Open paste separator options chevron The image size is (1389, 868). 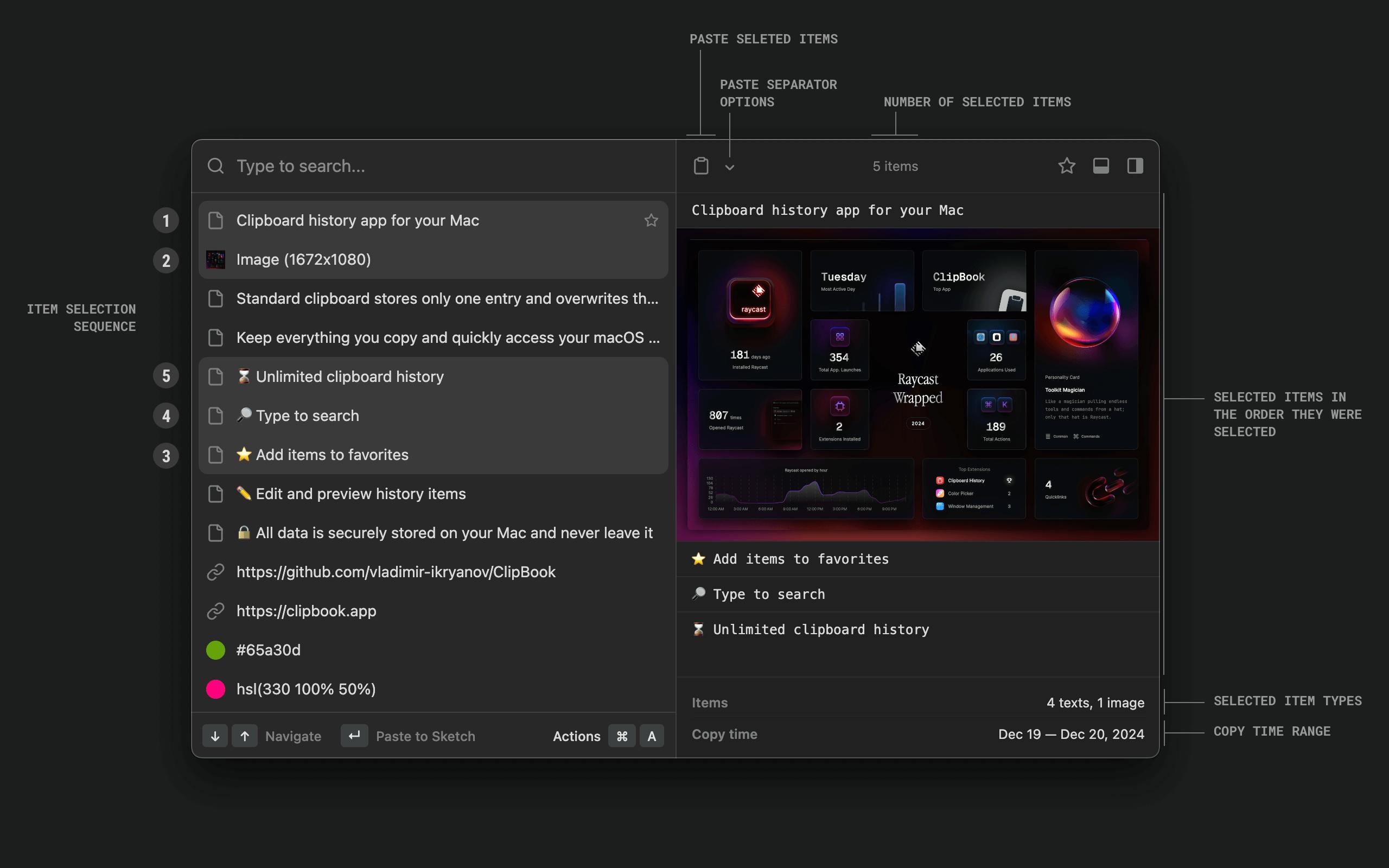(x=730, y=167)
